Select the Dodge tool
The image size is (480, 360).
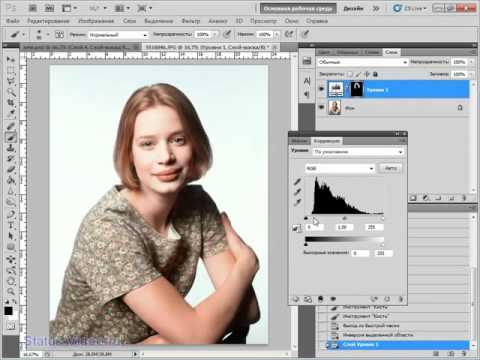(x=11, y=202)
